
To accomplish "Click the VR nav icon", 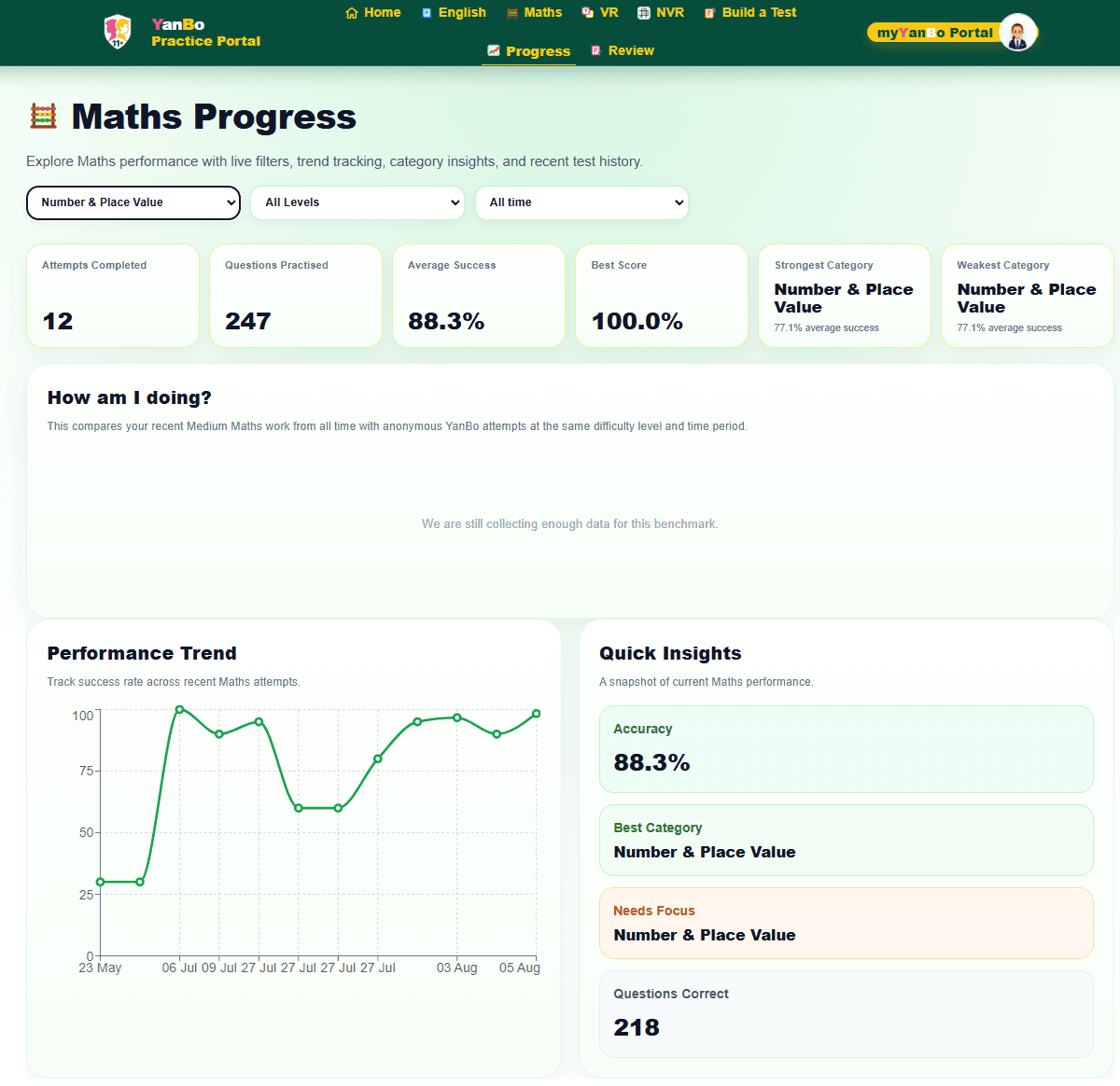I will [x=588, y=13].
